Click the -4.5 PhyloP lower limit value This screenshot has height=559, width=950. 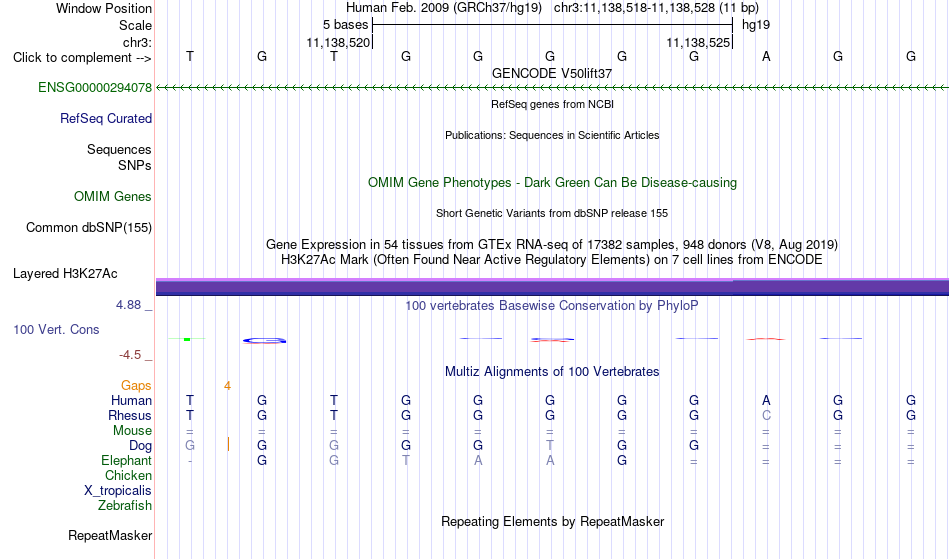pyautogui.click(x=130, y=354)
